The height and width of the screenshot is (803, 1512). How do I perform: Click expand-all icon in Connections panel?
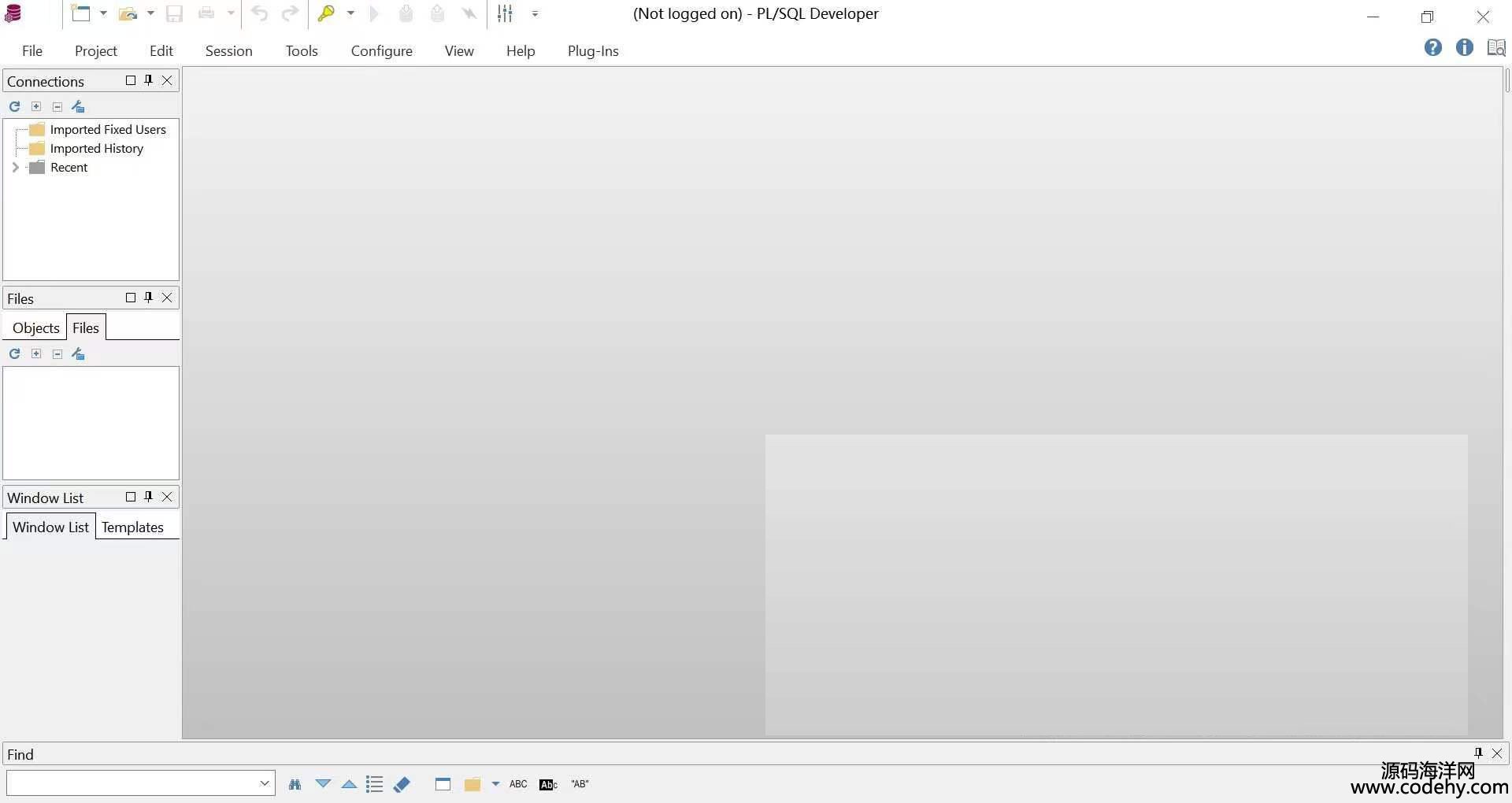click(x=36, y=106)
